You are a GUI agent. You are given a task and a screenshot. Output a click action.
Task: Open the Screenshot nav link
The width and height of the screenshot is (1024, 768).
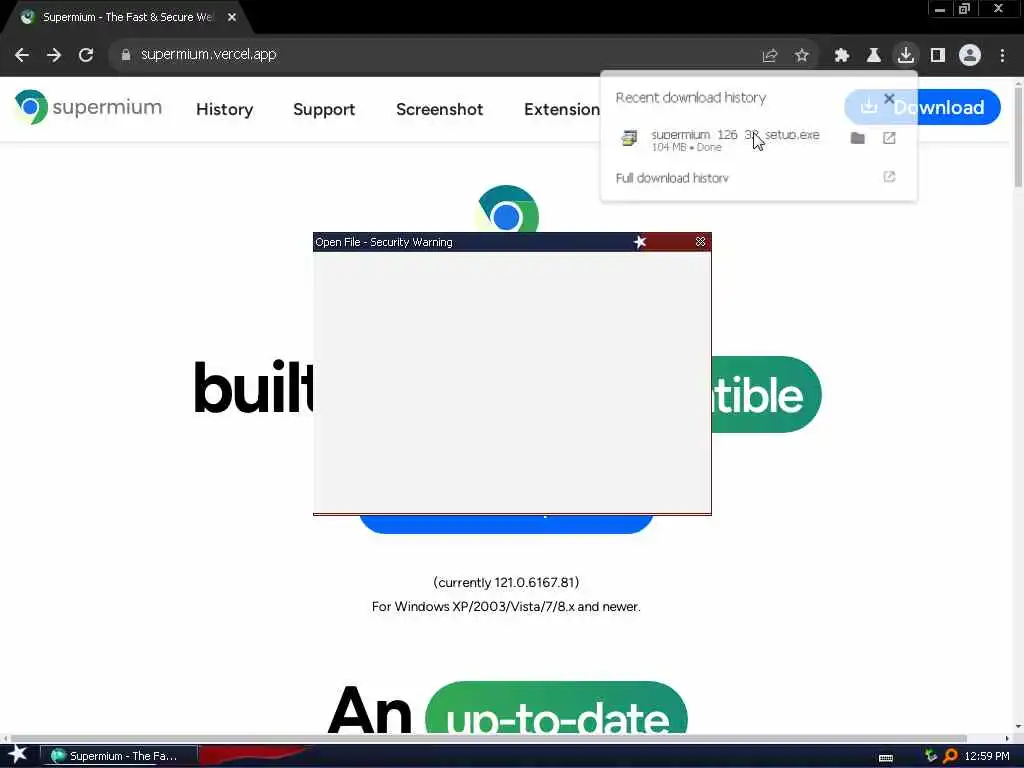click(440, 109)
